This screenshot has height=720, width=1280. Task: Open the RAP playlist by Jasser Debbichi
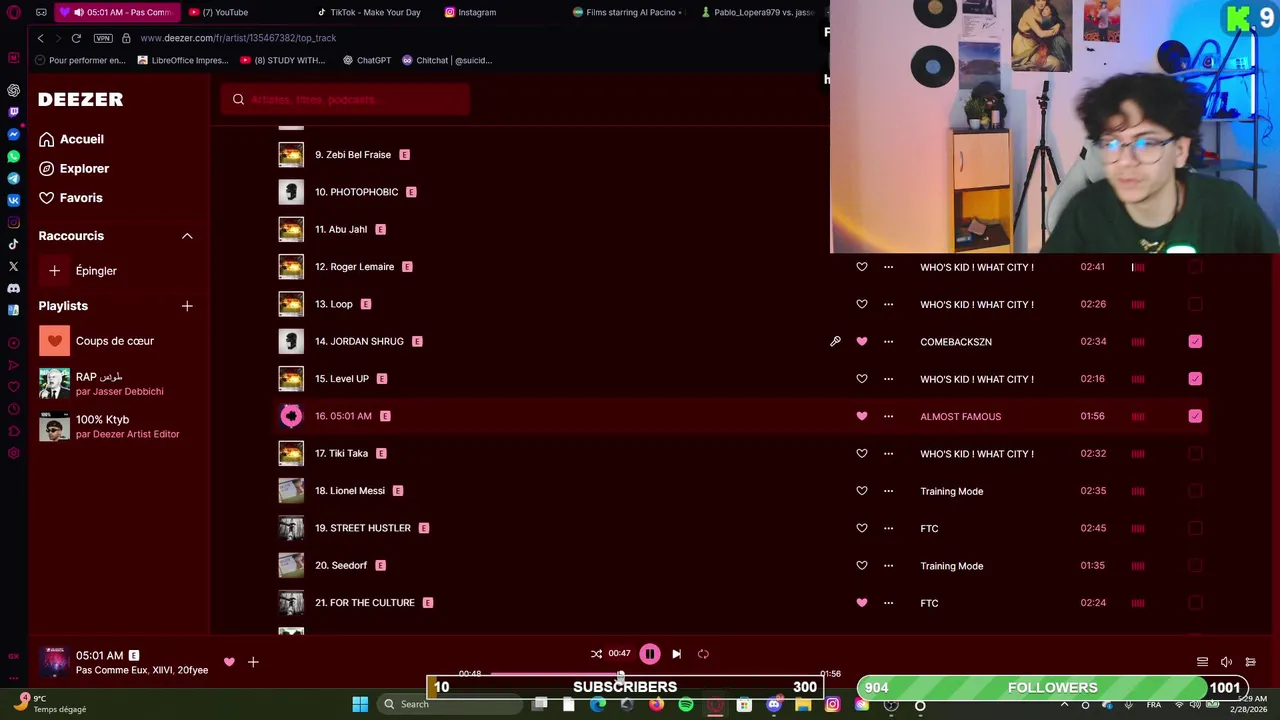102,383
